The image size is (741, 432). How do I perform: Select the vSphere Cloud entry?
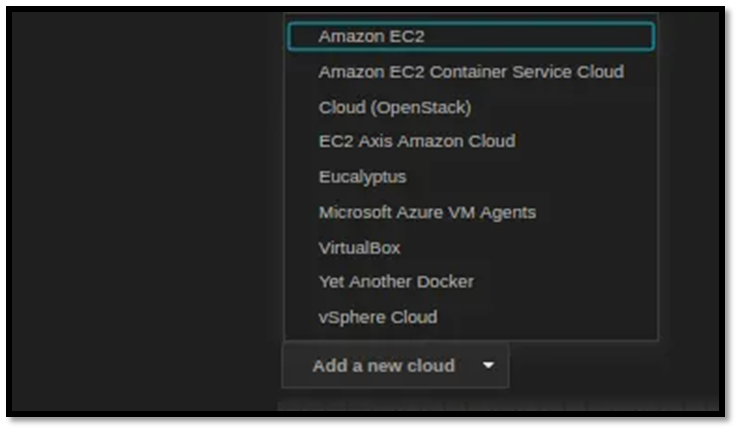(x=377, y=317)
